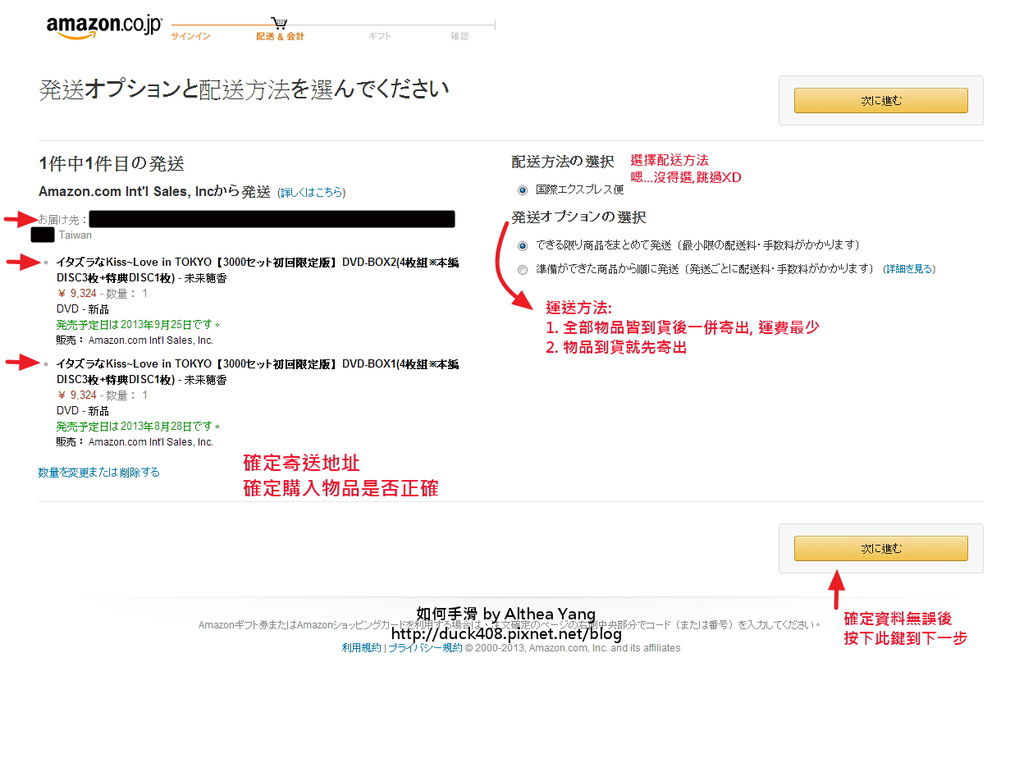Choose できる限り商品をまとめて発送 shipping option
Viewport: 1024px width, 772px height.
pos(522,246)
